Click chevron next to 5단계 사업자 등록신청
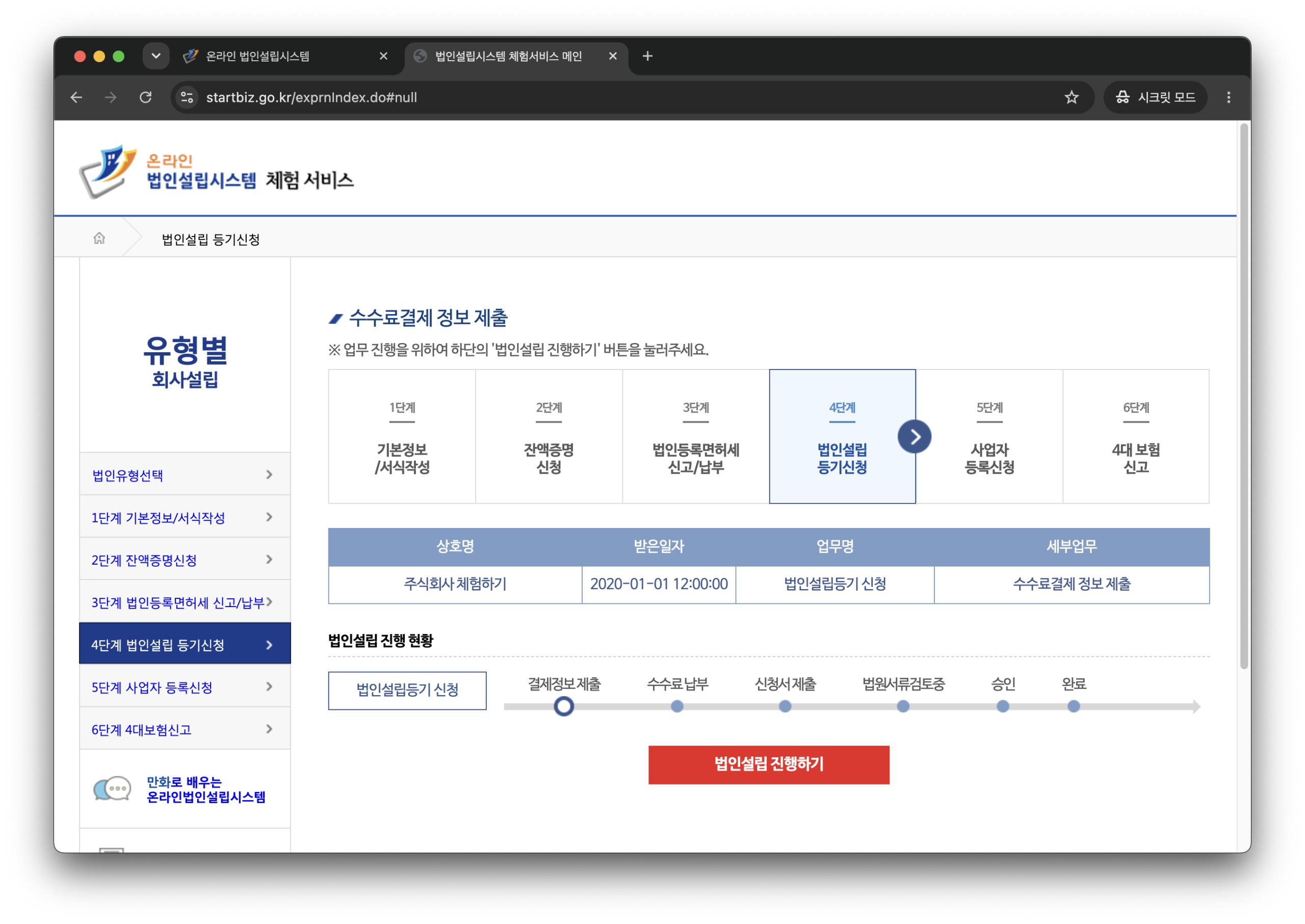The height and width of the screenshot is (924, 1305). point(269,687)
